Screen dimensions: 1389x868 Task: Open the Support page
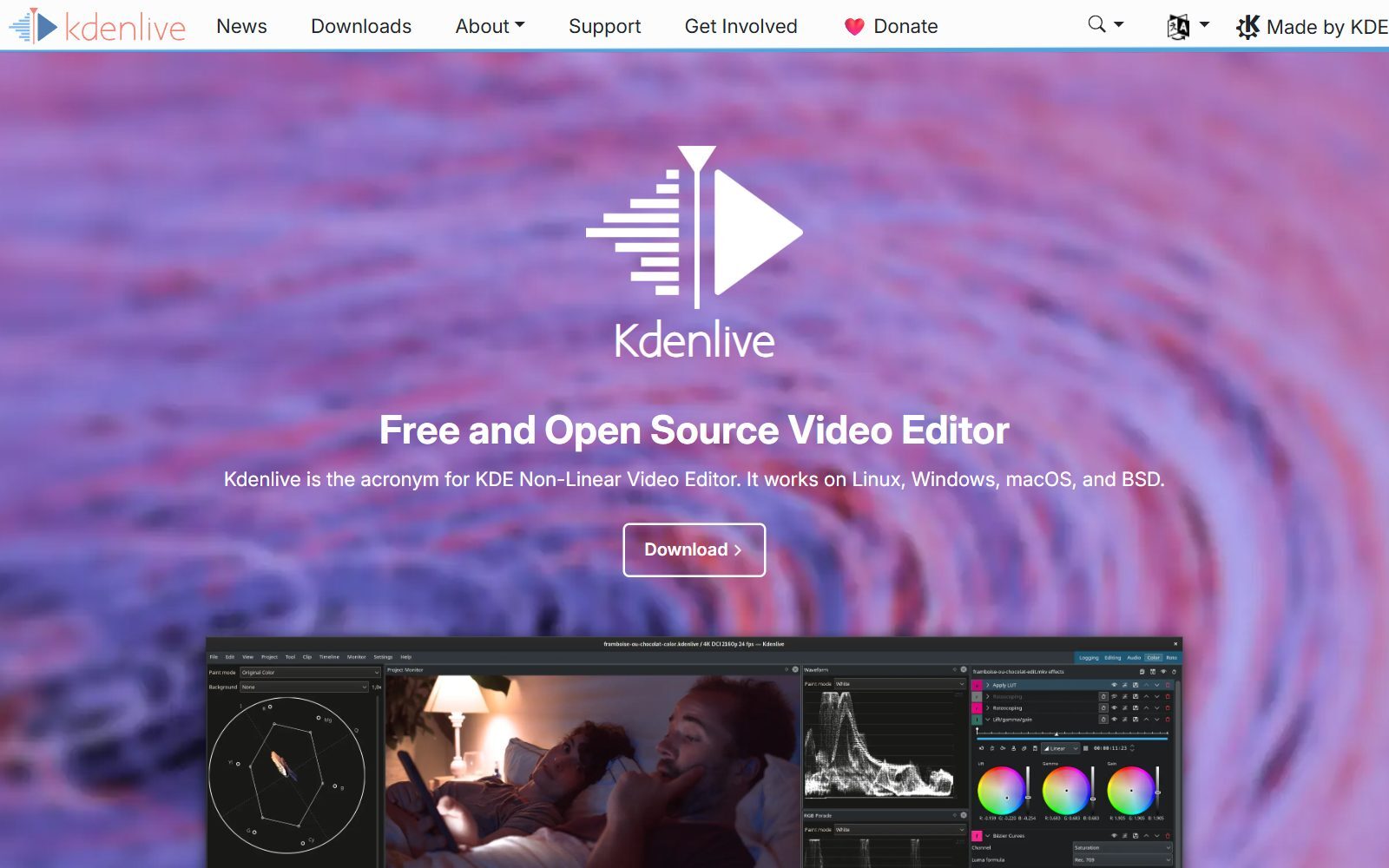pos(604,26)
